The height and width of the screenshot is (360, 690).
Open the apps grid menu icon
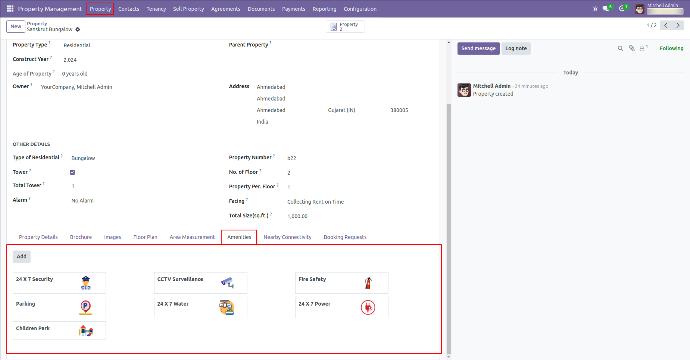(x=10, y=8)
